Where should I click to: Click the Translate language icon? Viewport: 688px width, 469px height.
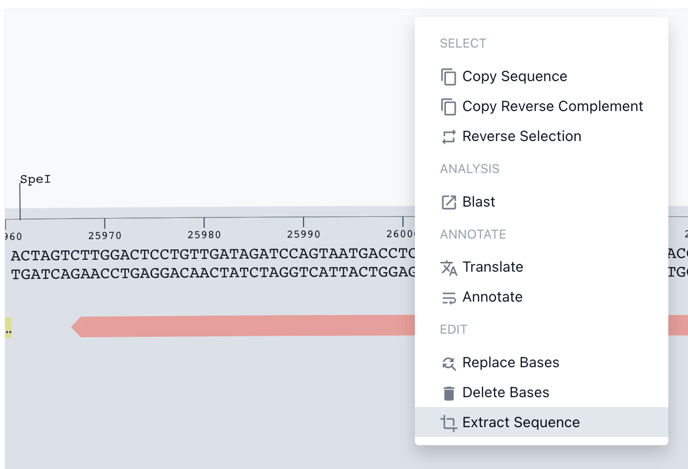pyautogui.click(x=448, y=268)
